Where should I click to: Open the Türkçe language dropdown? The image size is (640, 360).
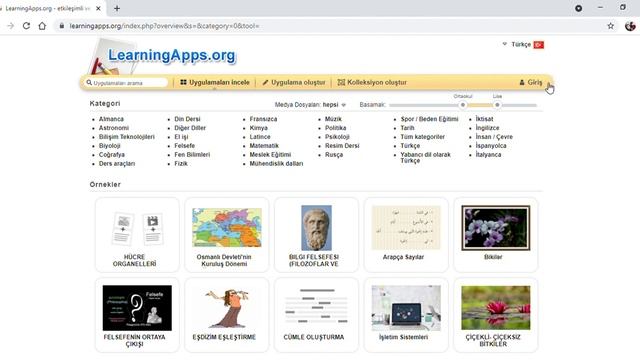coord(522,44)
